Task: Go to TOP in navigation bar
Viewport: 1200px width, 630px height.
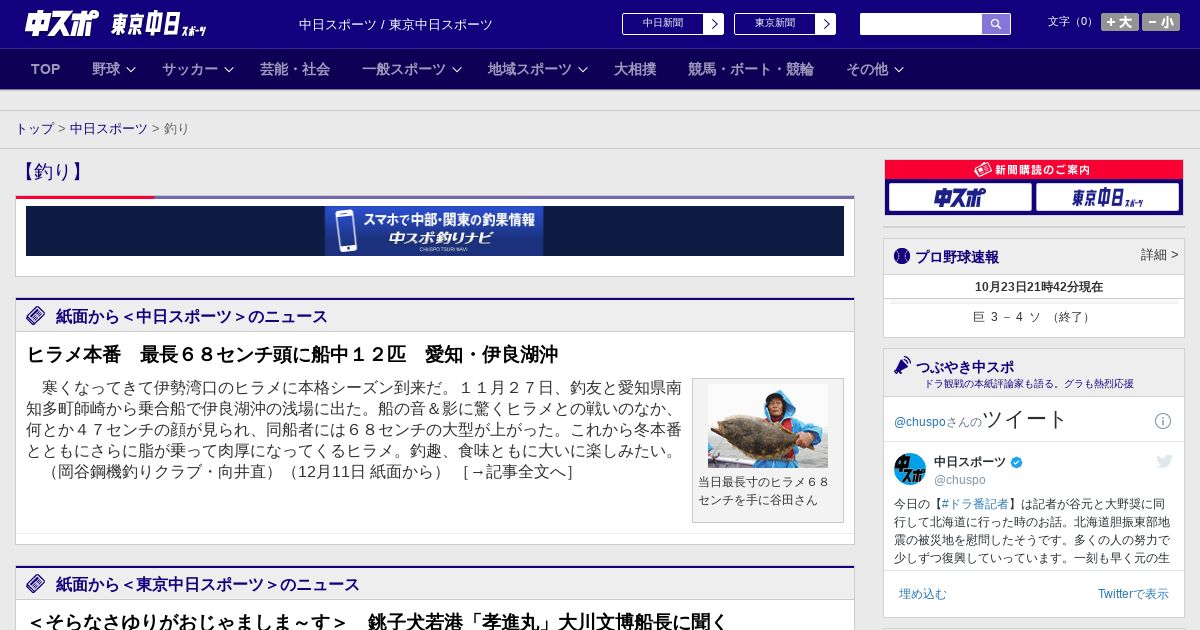Action: [x=46, y=69]
